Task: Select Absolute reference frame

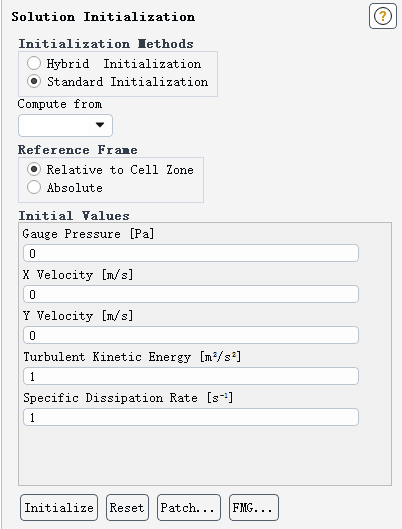Action: (x=34, y=187)
